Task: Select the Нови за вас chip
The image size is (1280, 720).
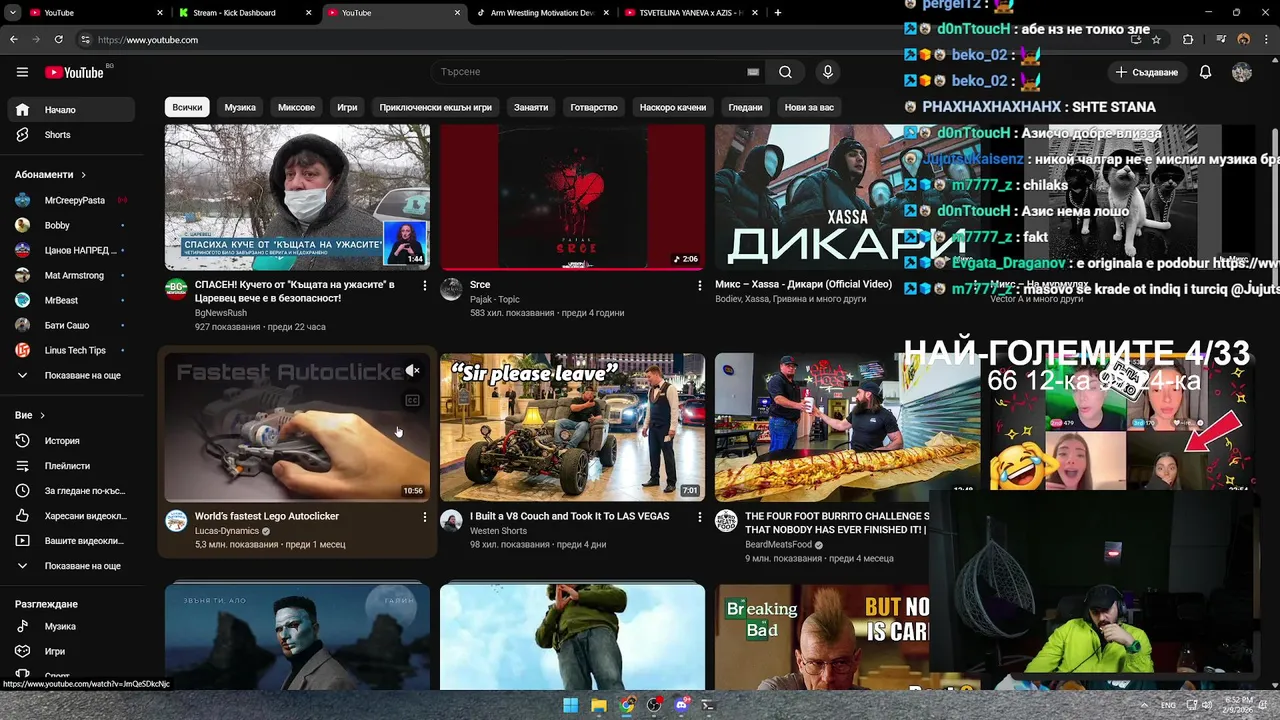Action: [x=809, y=107]
